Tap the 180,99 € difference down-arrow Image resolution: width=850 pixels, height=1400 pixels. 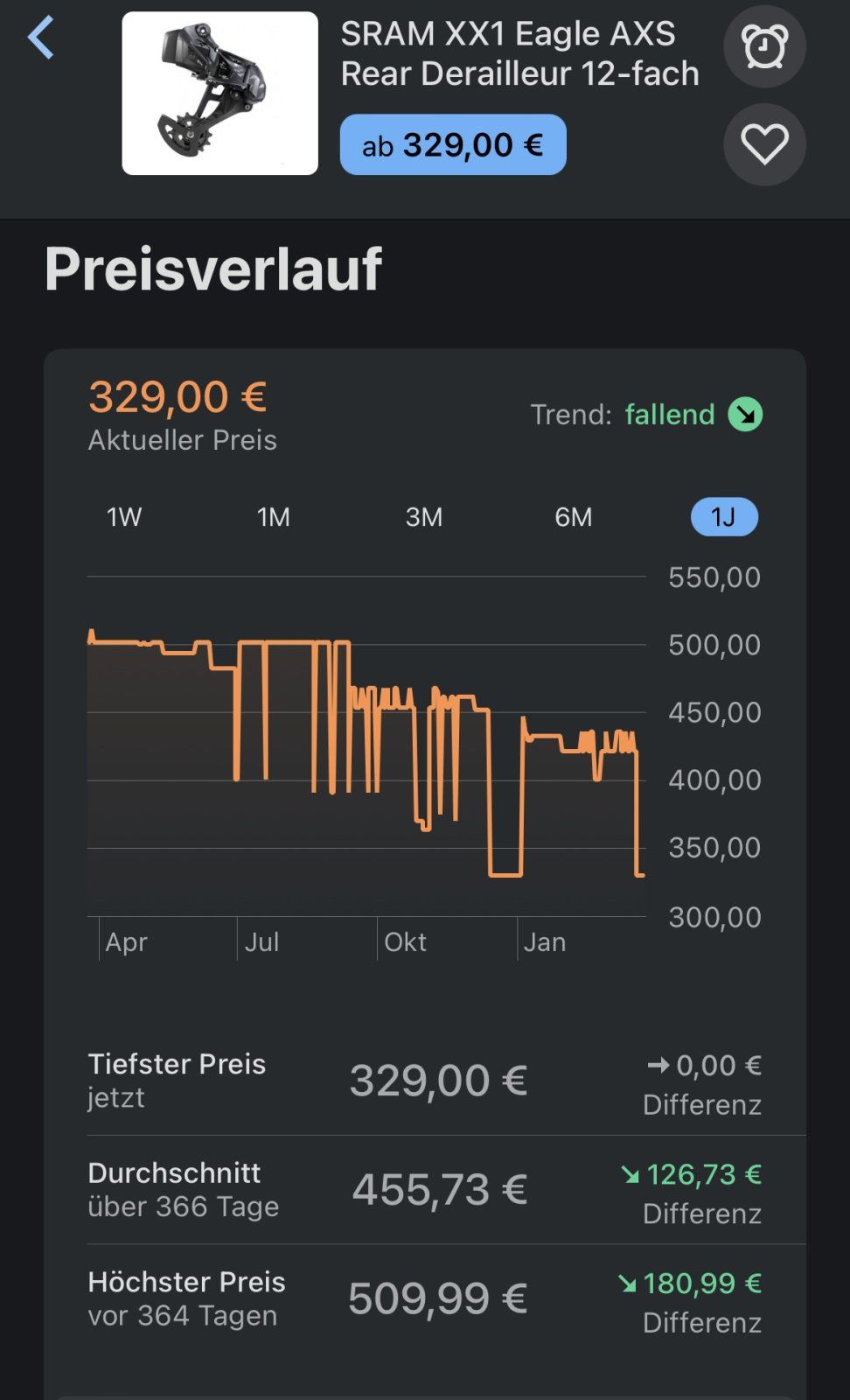(x=627, y=1284)
